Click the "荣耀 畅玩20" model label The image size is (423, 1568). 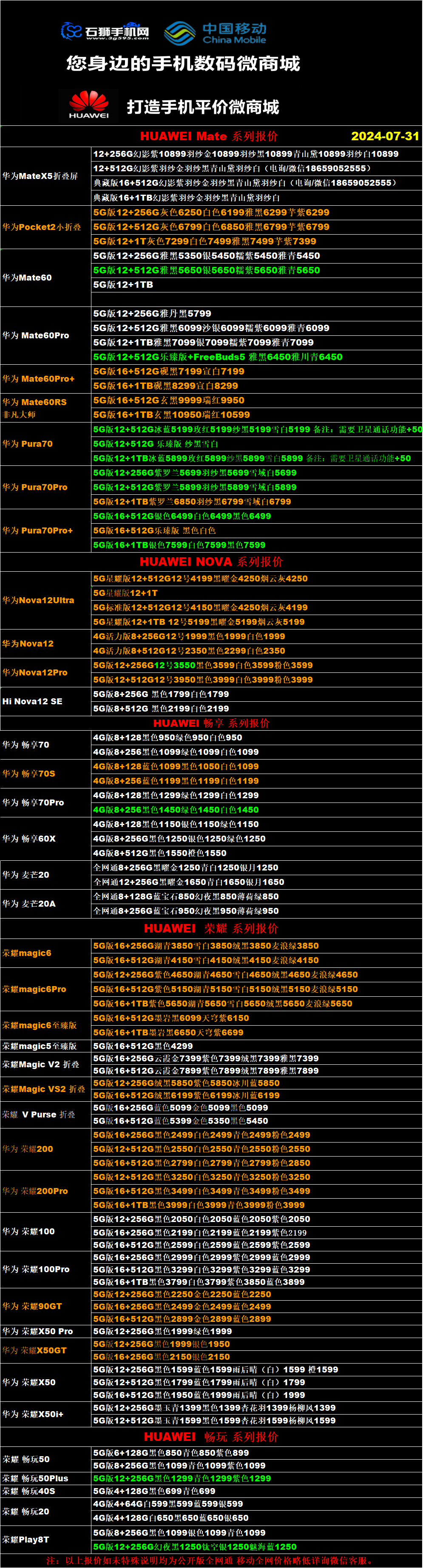[26, 1512]
